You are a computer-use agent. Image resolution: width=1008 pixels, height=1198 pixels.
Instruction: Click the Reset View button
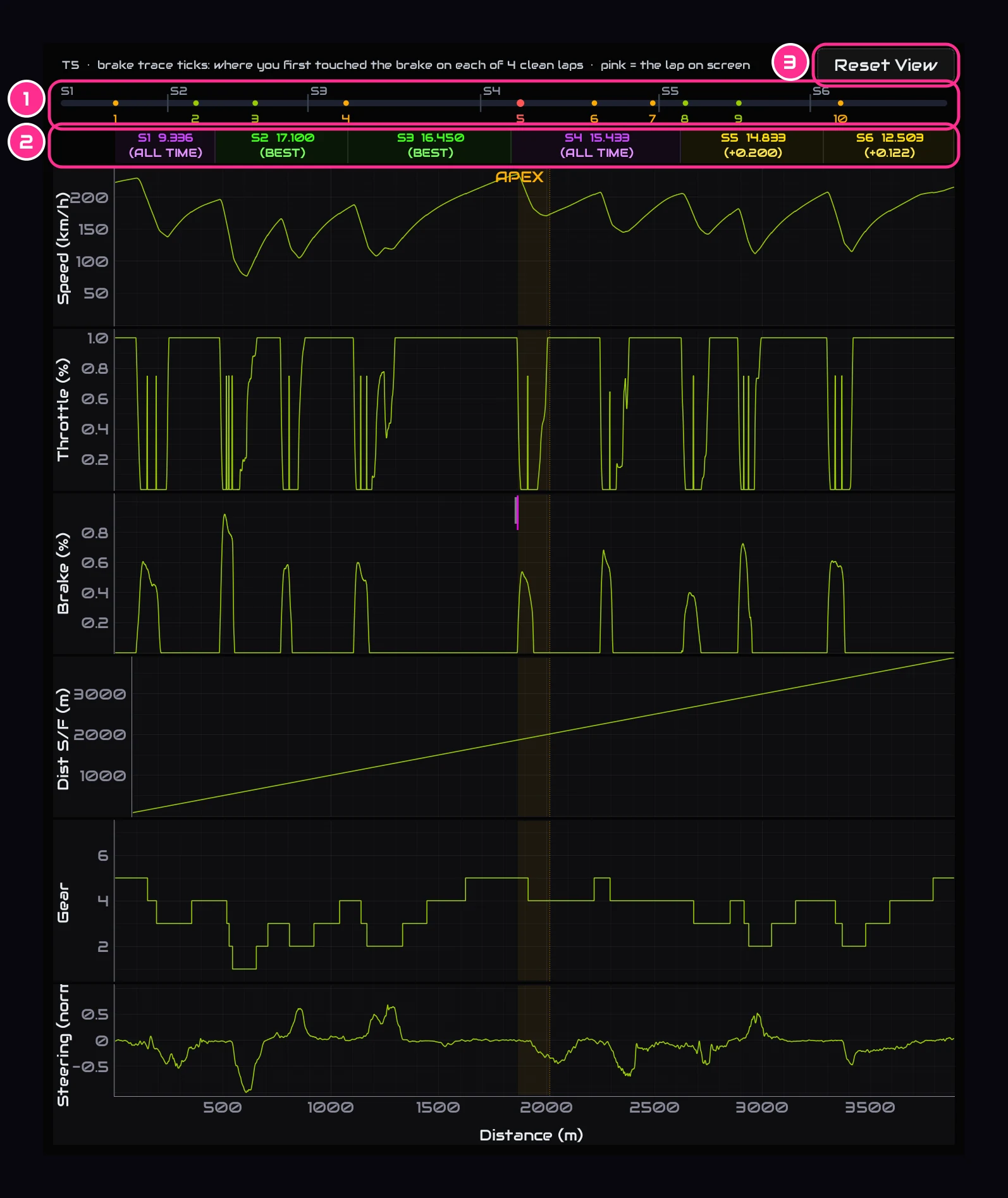(x=885, y=65)
